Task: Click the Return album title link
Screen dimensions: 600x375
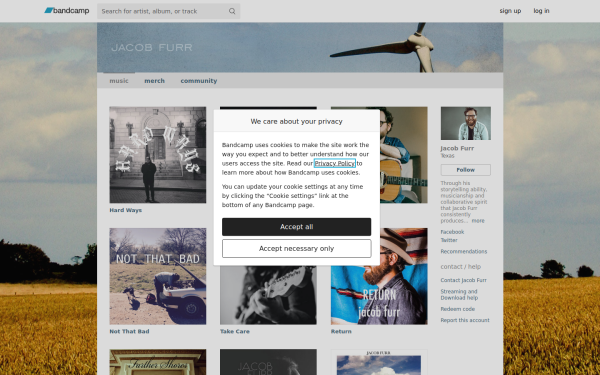Action: click(x=341, y=331)
